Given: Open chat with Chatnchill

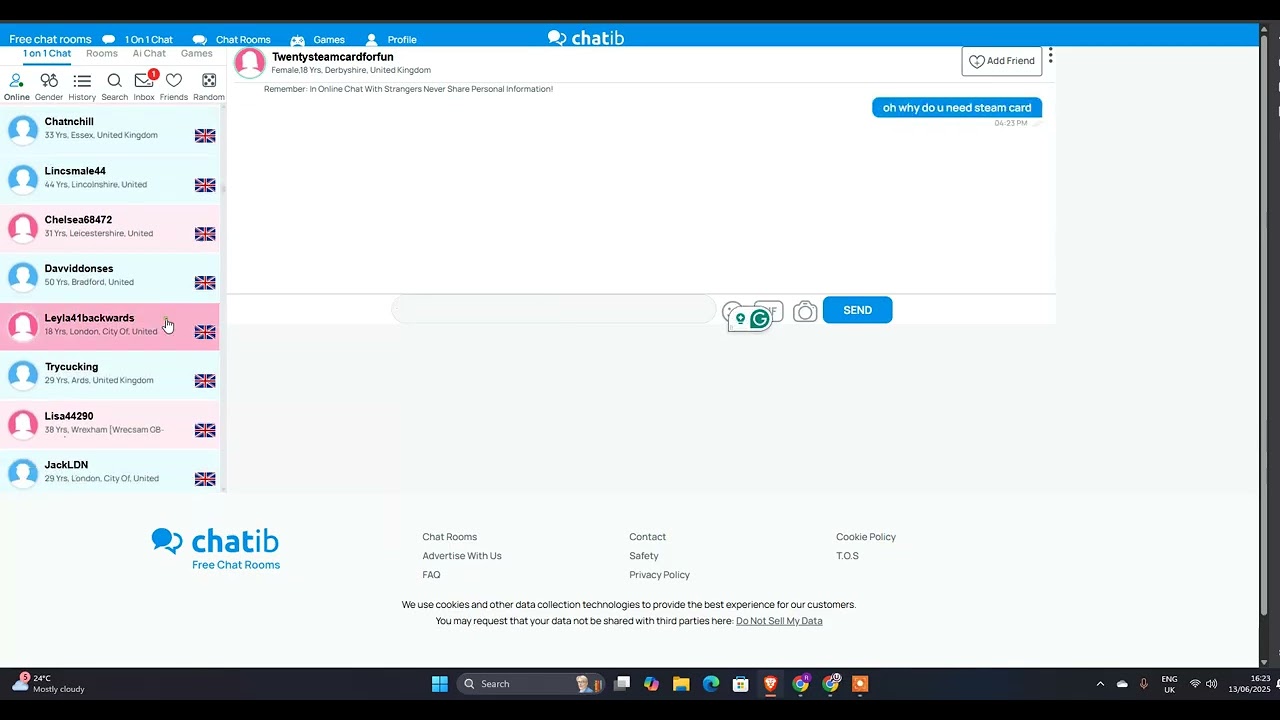Looking at the screenshot, I should [x=110, y=129].
